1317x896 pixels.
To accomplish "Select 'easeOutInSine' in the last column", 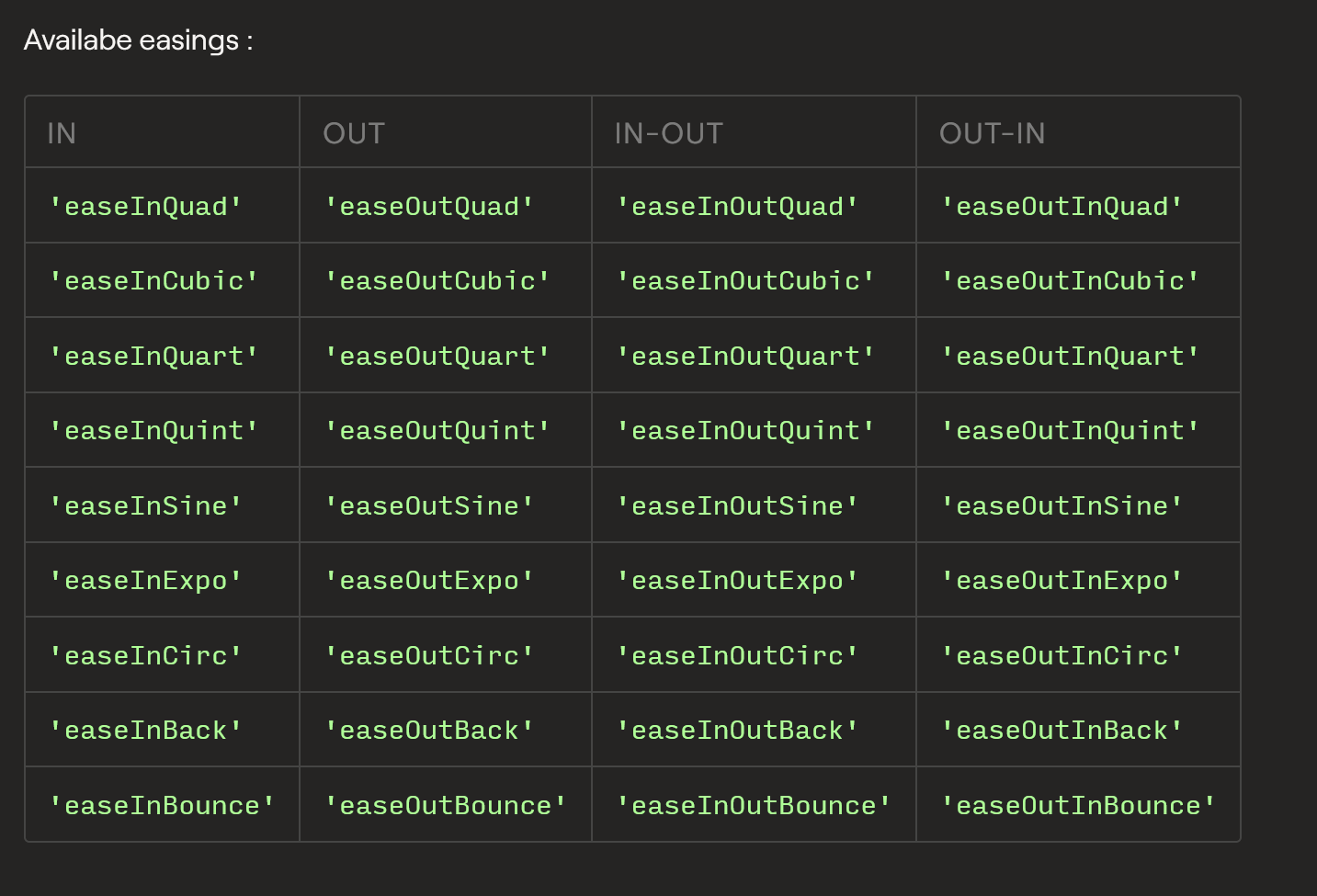I will [1062, 505].
